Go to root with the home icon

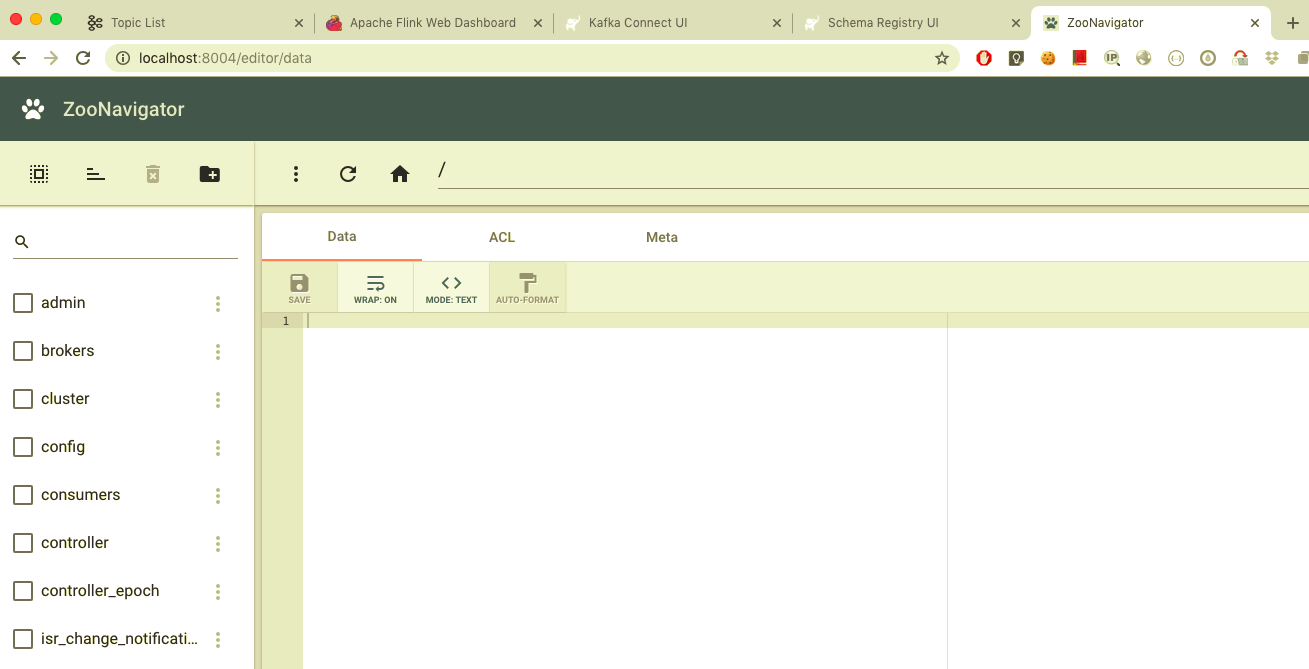click(x=400, y=174)
